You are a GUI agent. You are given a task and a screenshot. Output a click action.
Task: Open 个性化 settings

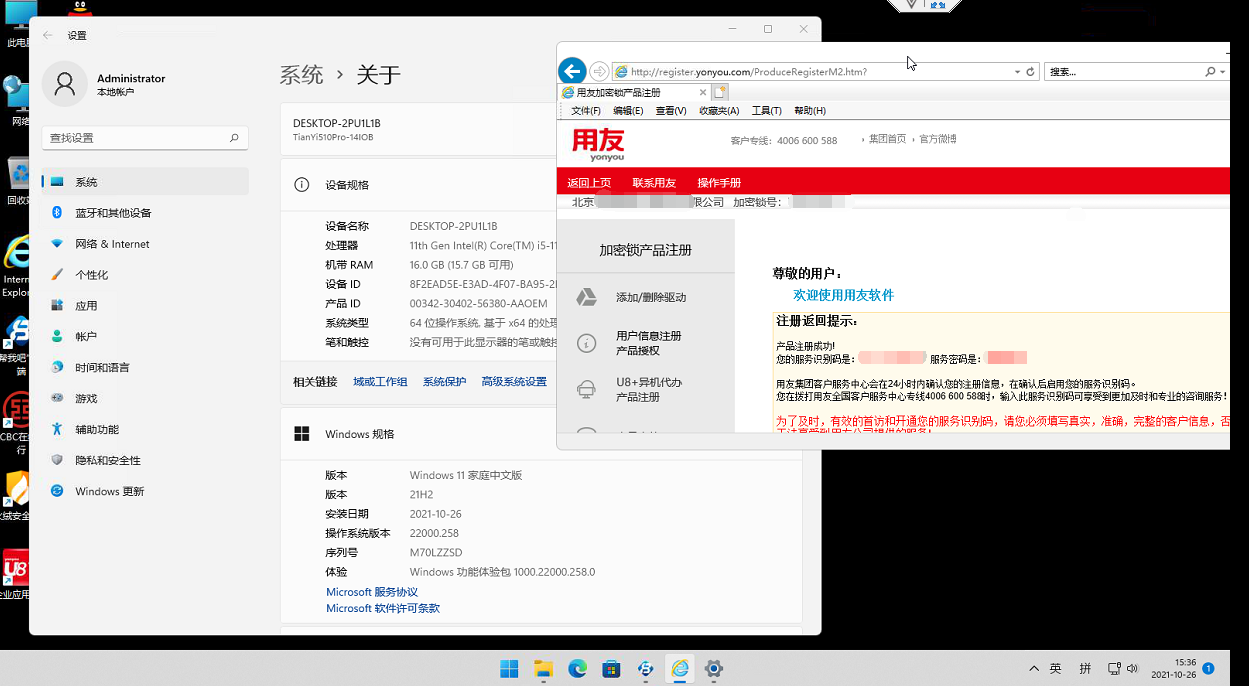(145, 275)
